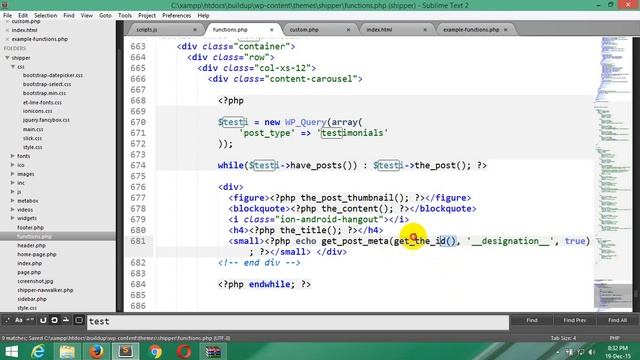Close custom.php tab with its x

point(348,30)
